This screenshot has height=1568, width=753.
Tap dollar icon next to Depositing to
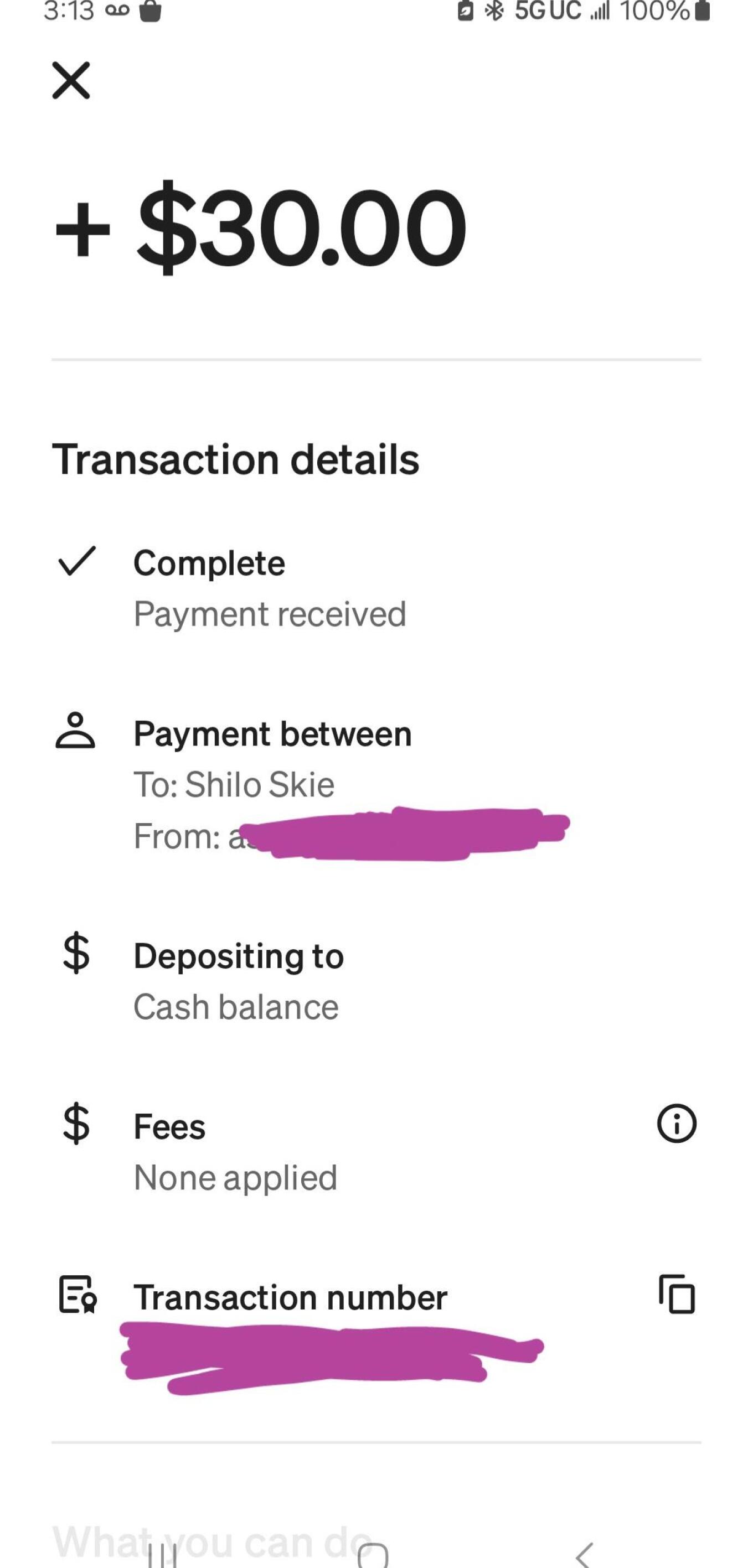coord(76,954)
